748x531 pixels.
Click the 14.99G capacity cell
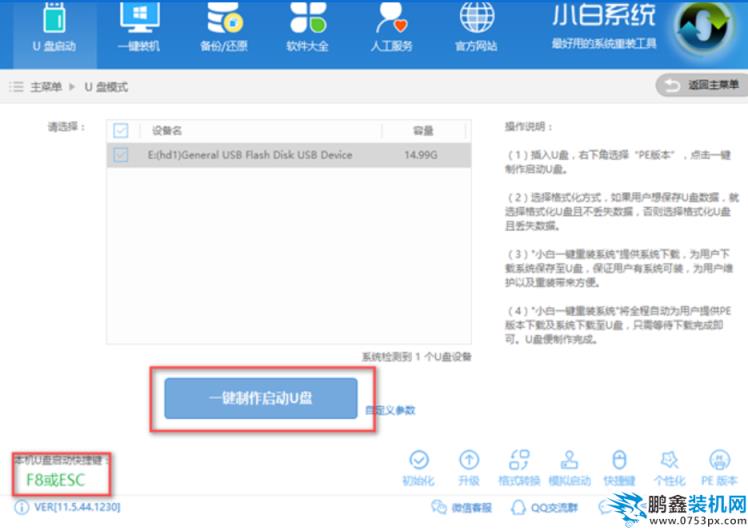[421, 155]
